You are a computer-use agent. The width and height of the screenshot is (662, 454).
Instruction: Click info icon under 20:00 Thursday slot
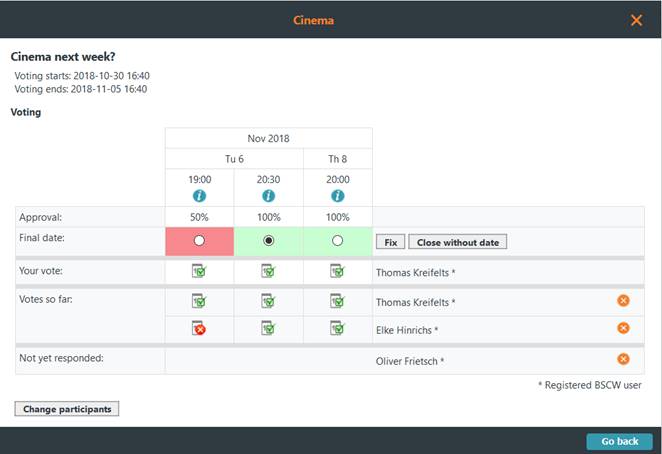tap(337, 196)
